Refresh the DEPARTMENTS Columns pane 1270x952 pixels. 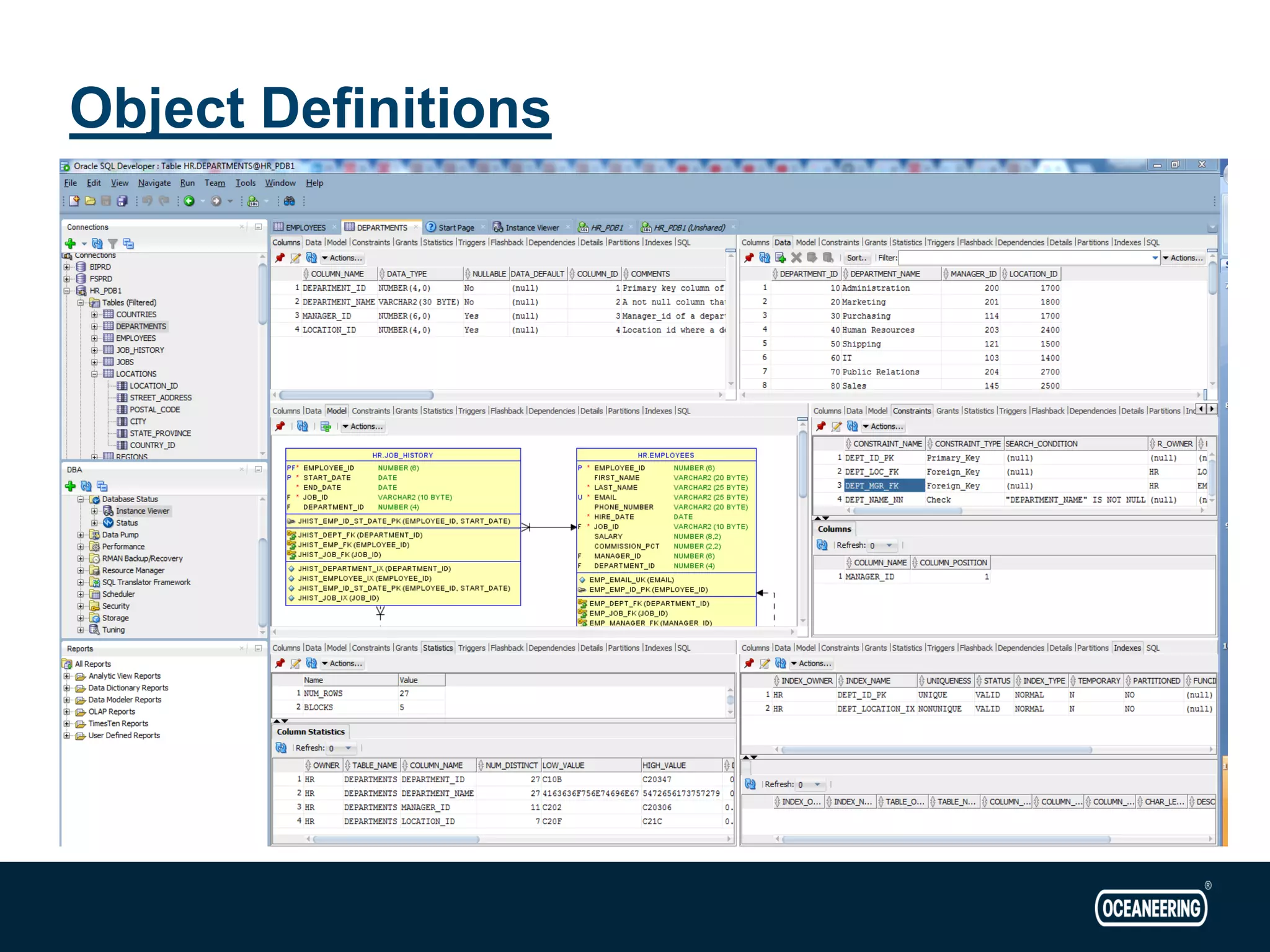coord(311,258)
